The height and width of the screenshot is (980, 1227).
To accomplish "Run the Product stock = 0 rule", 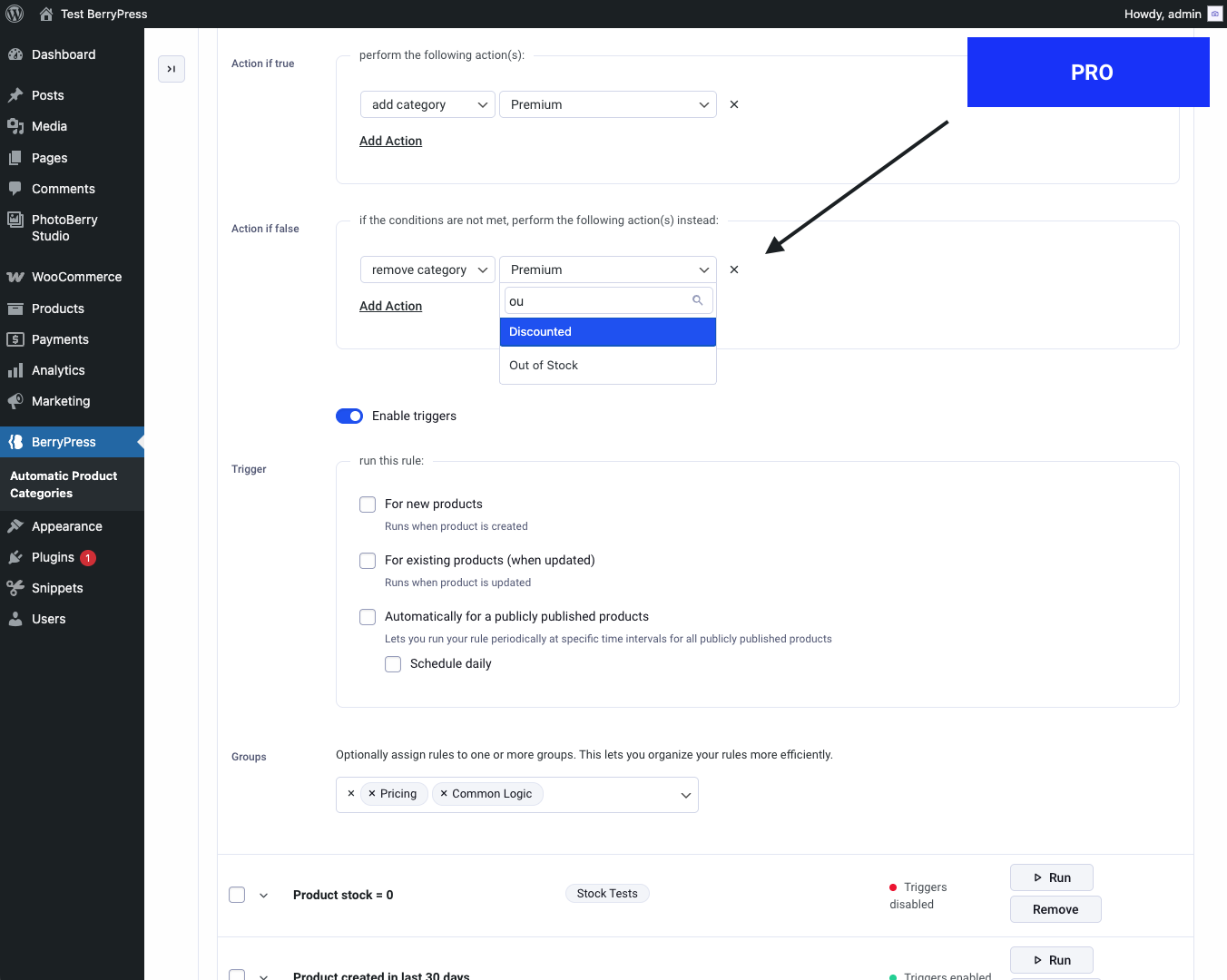I will click(x=1052, y=877).
